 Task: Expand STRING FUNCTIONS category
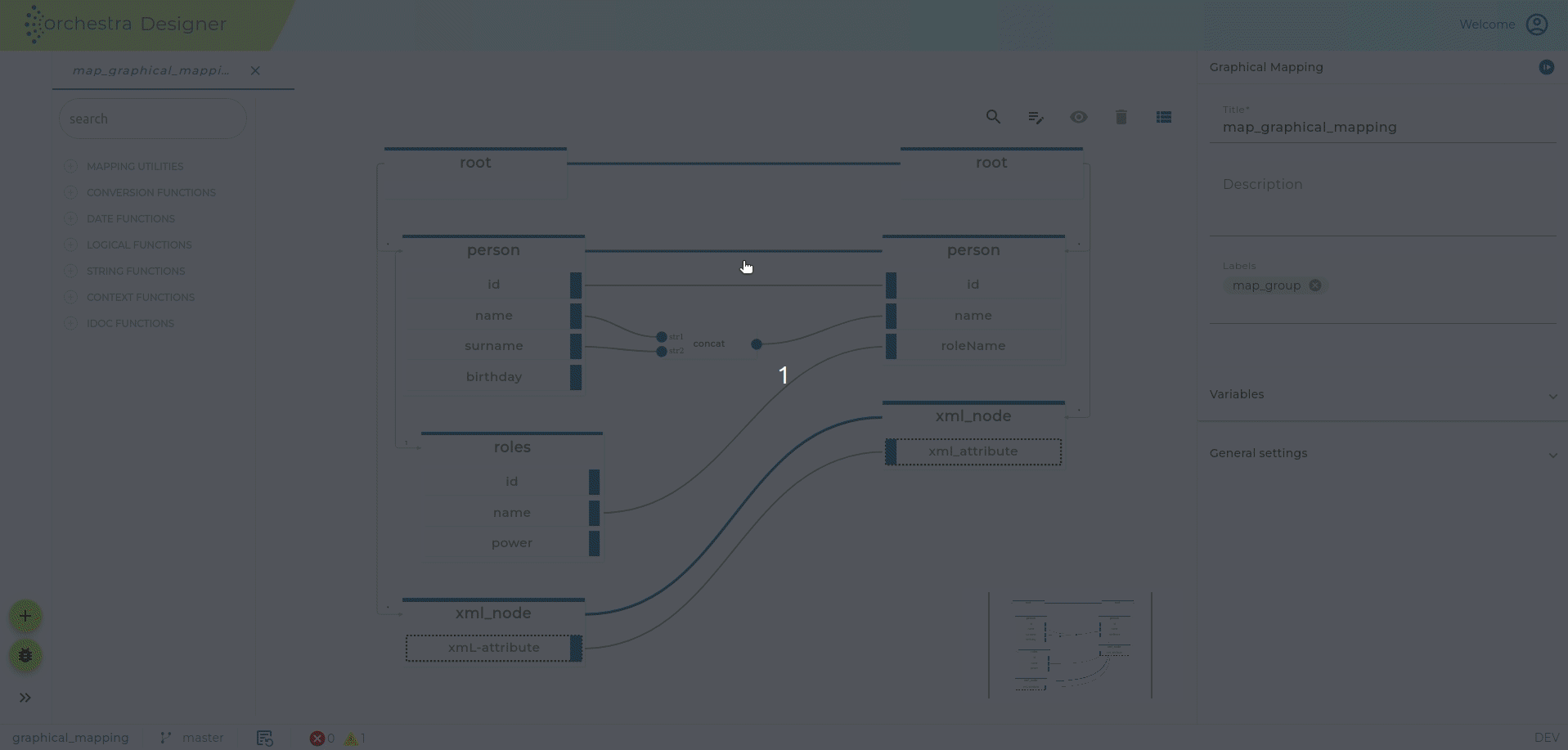click(71, 271)
